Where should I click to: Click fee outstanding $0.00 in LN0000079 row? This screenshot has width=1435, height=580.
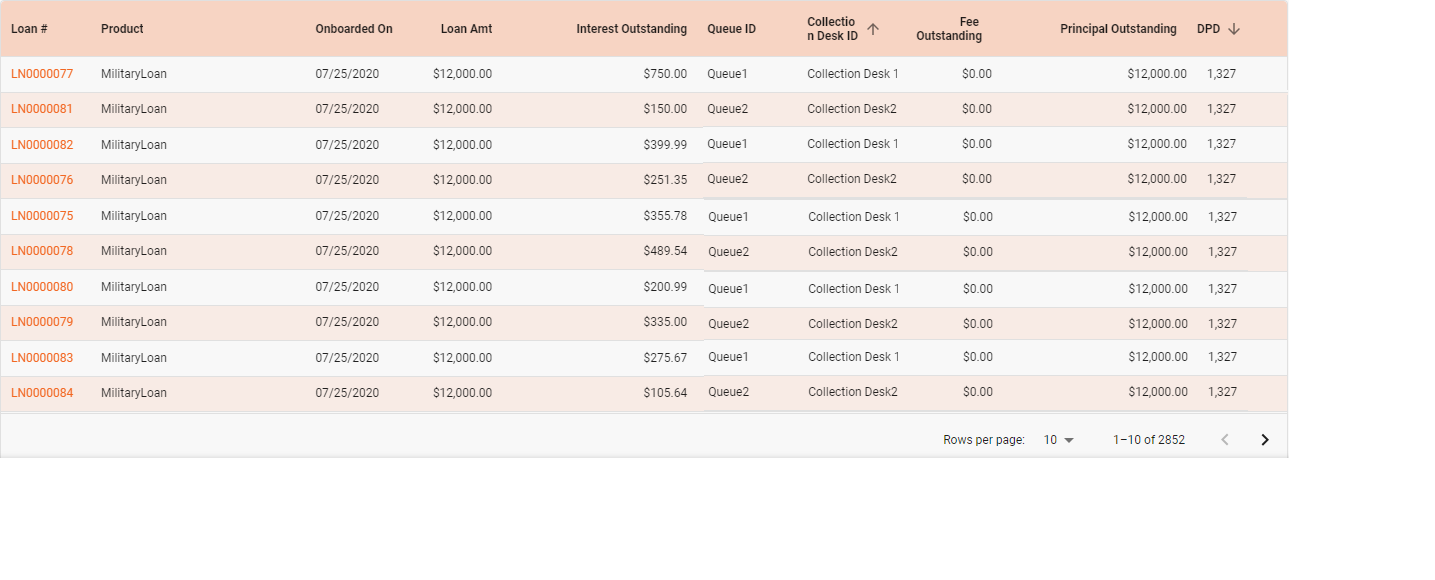click(978, 324)
